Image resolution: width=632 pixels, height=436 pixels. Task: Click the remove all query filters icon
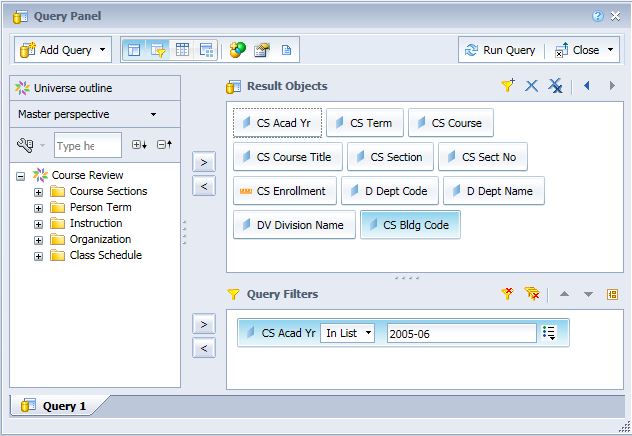pos(532,294)
